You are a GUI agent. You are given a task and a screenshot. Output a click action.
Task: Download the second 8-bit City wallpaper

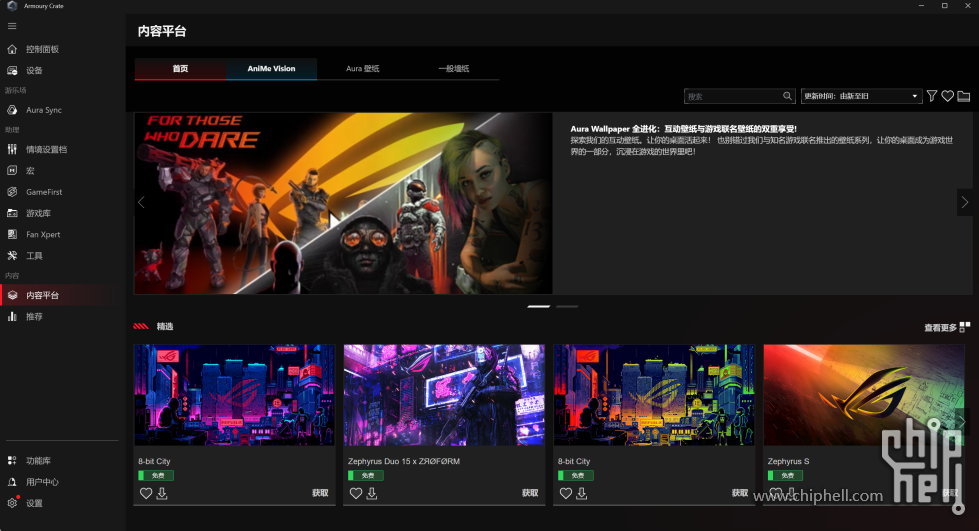coord(581,494)
